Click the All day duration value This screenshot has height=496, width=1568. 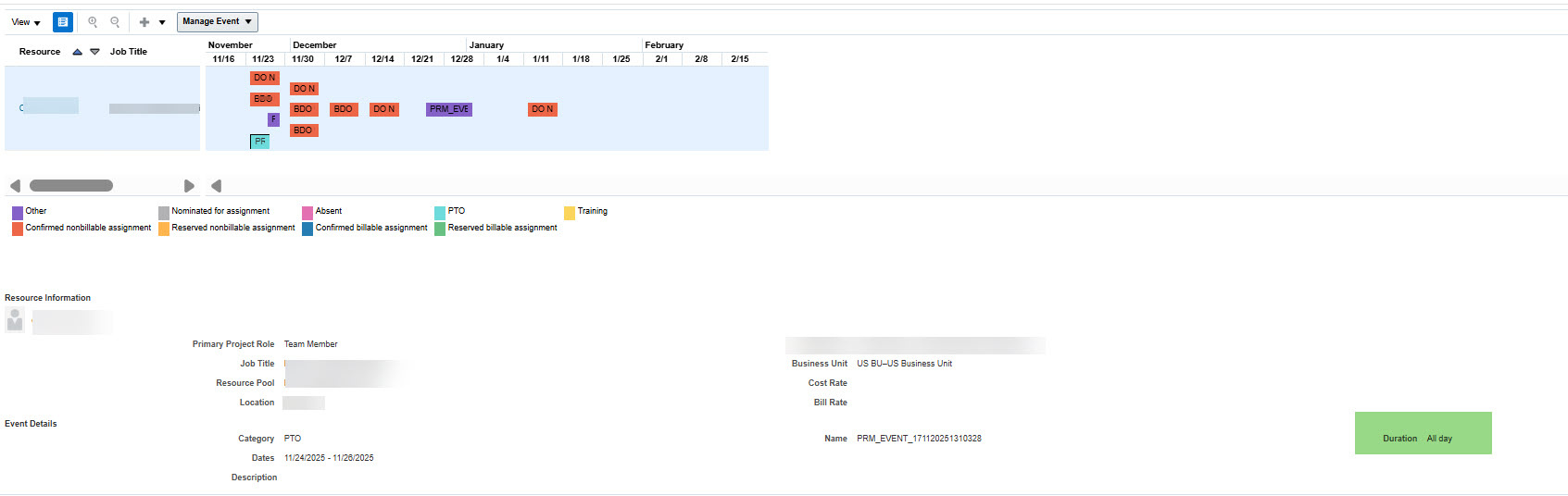pyautogui.click(x=1439, y=439)
